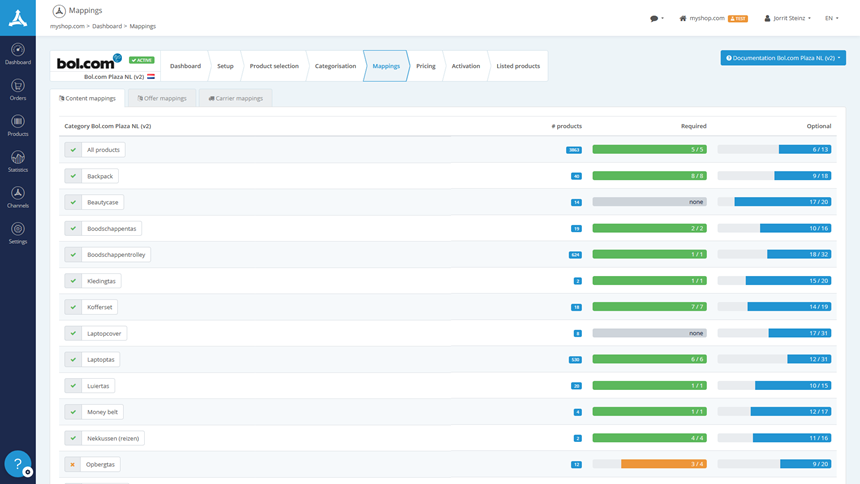
Task: Open the Opbergtas category
Action: click(x=100, y=464)
